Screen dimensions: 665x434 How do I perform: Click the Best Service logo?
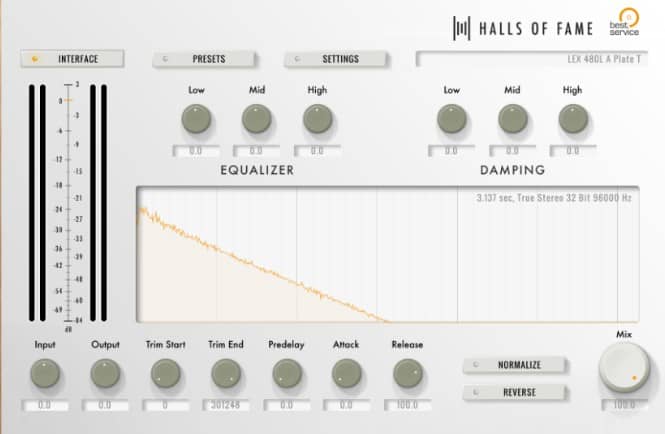click(624, 22)
